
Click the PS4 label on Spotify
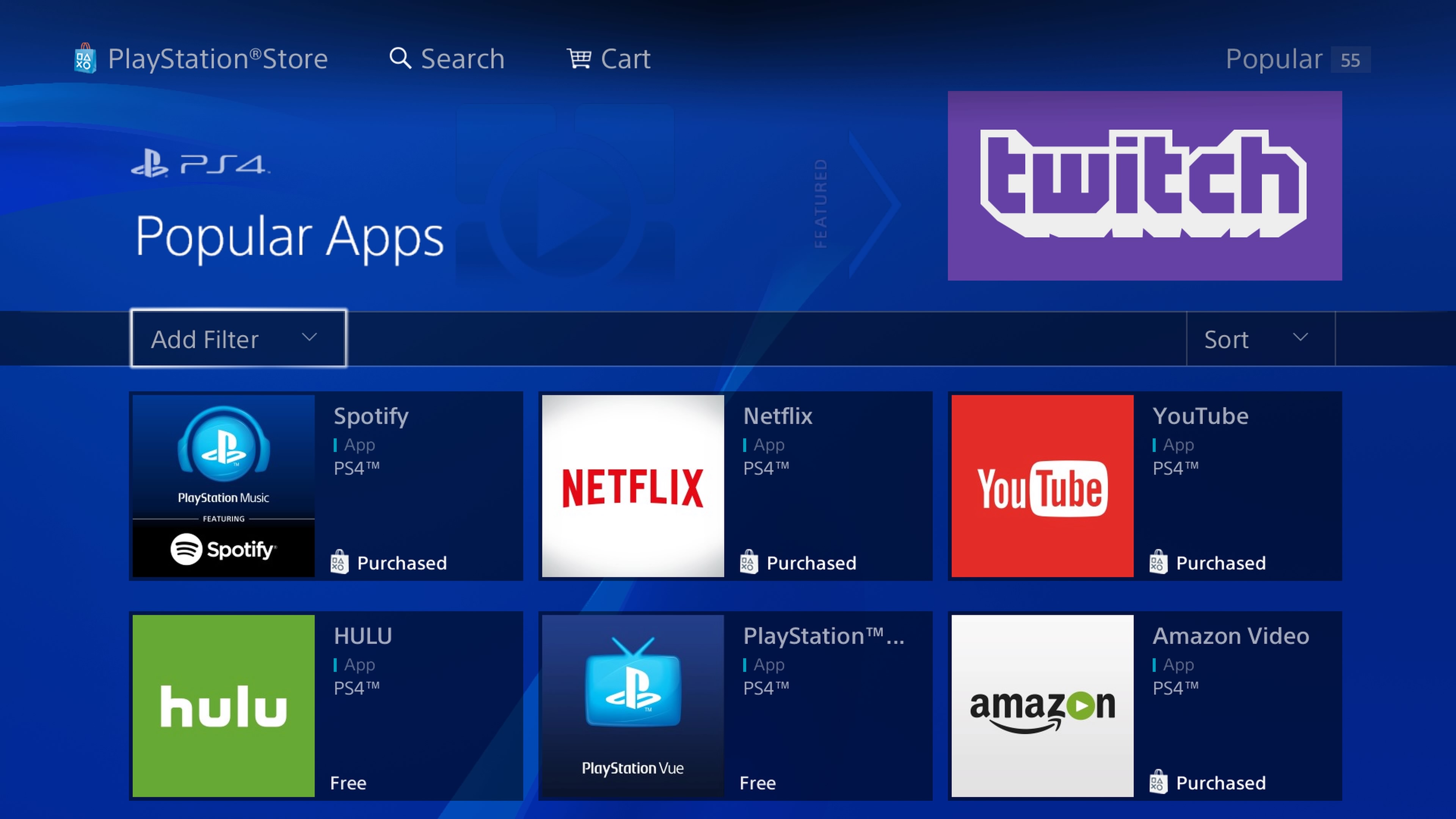pyautogui.click(x=357, y=468)
